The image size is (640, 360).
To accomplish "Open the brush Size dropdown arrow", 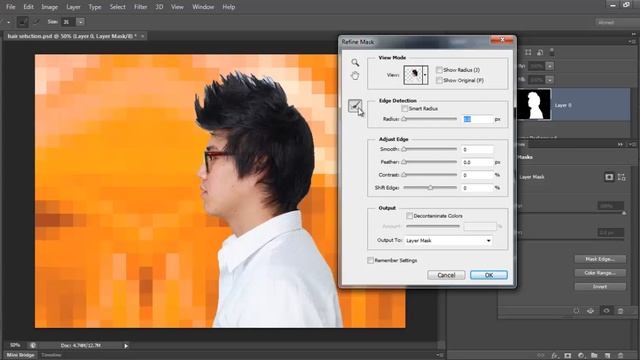I will (x=81, y=22).
